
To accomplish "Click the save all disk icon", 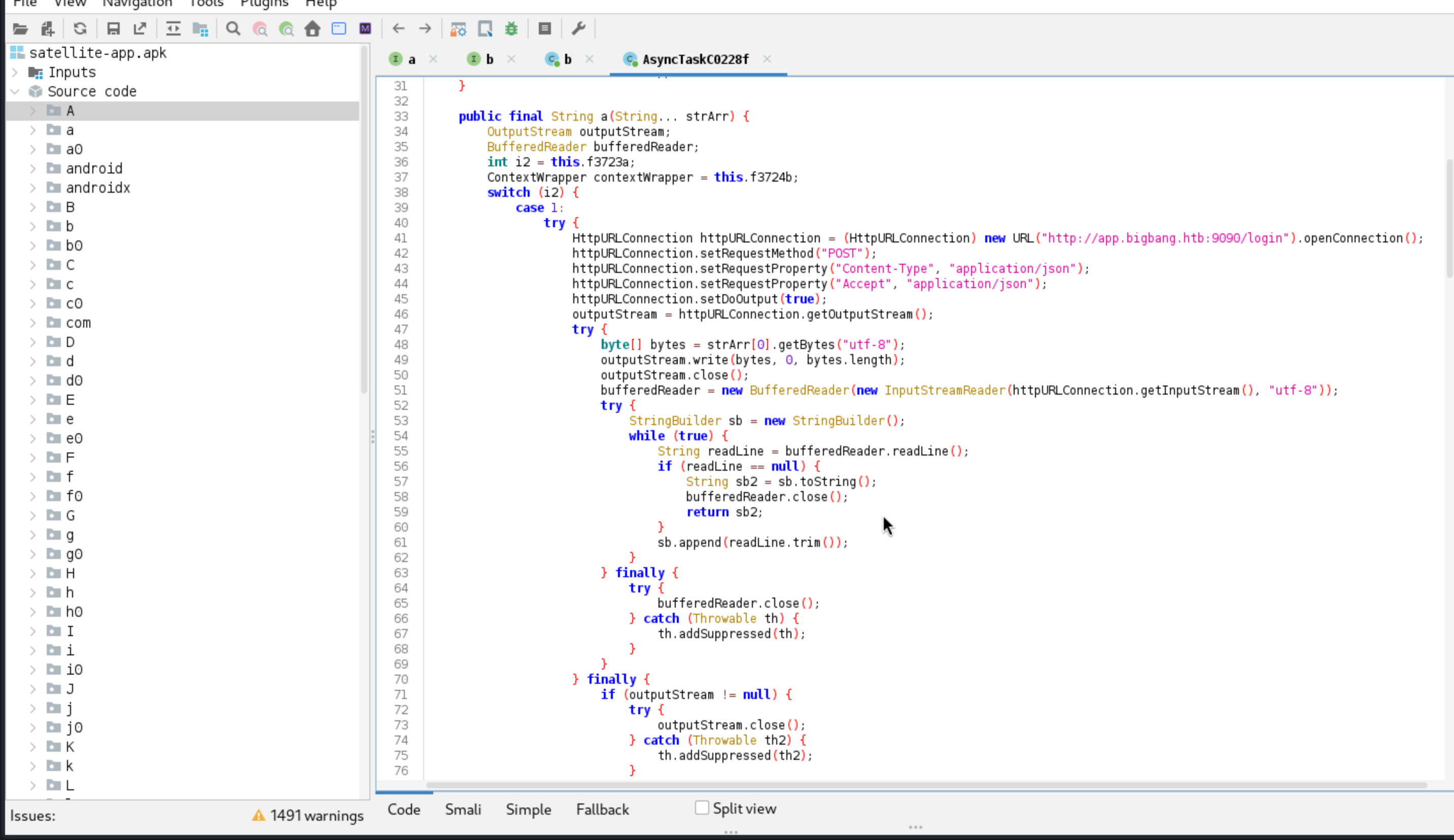I will (113, 28).
